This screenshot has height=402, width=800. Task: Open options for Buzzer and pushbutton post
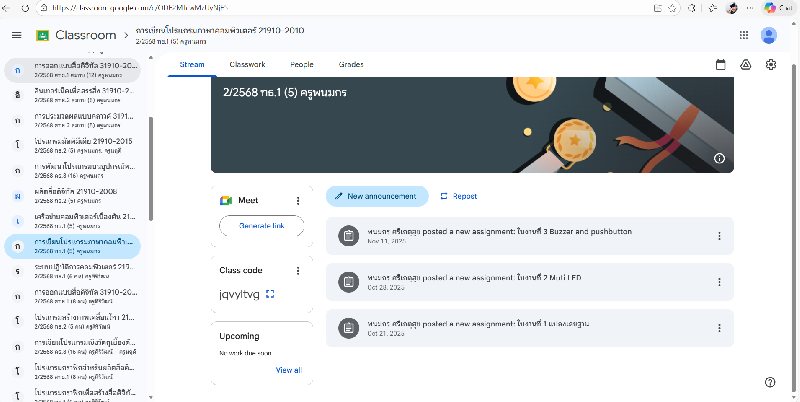pos(719,236)
